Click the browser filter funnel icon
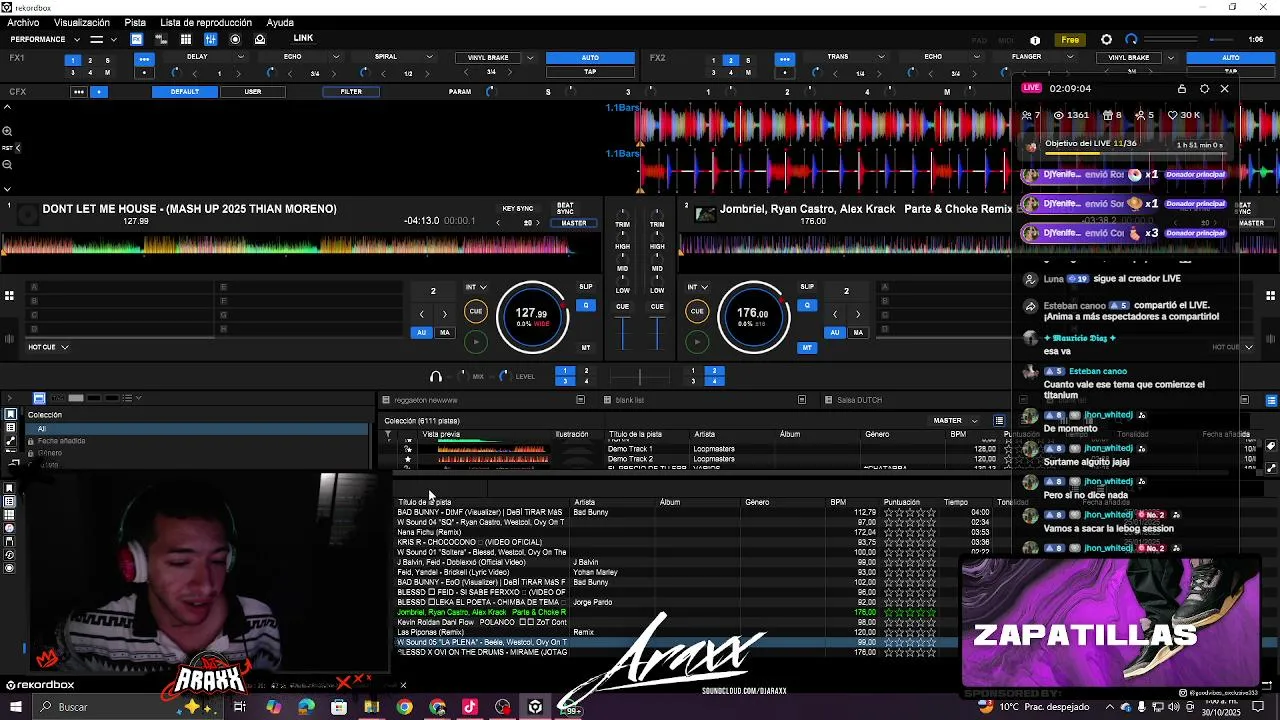Screen dimensions: 1280x720 tap(388, 434)
